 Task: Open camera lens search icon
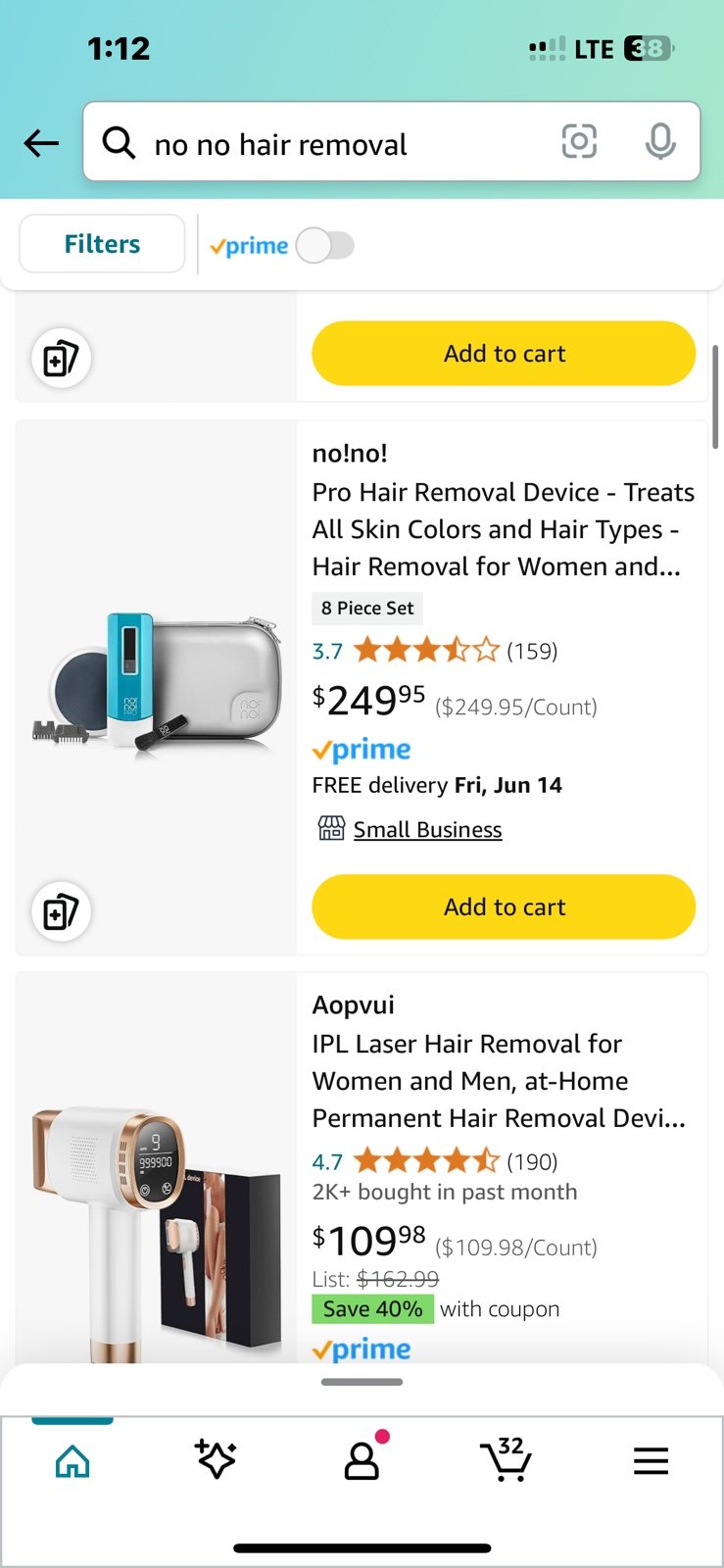579,142
